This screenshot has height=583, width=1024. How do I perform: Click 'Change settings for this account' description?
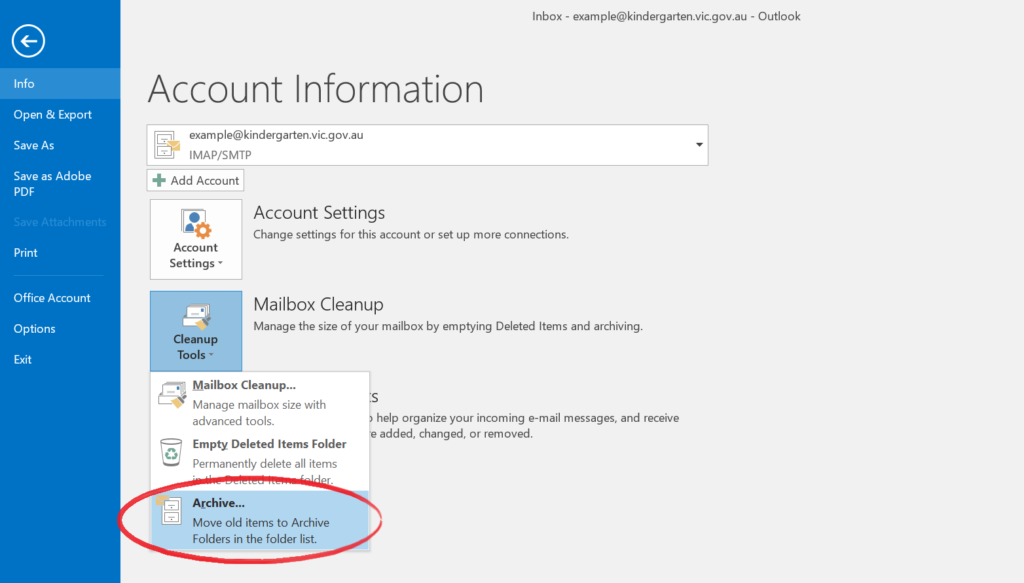click(411, 234)
